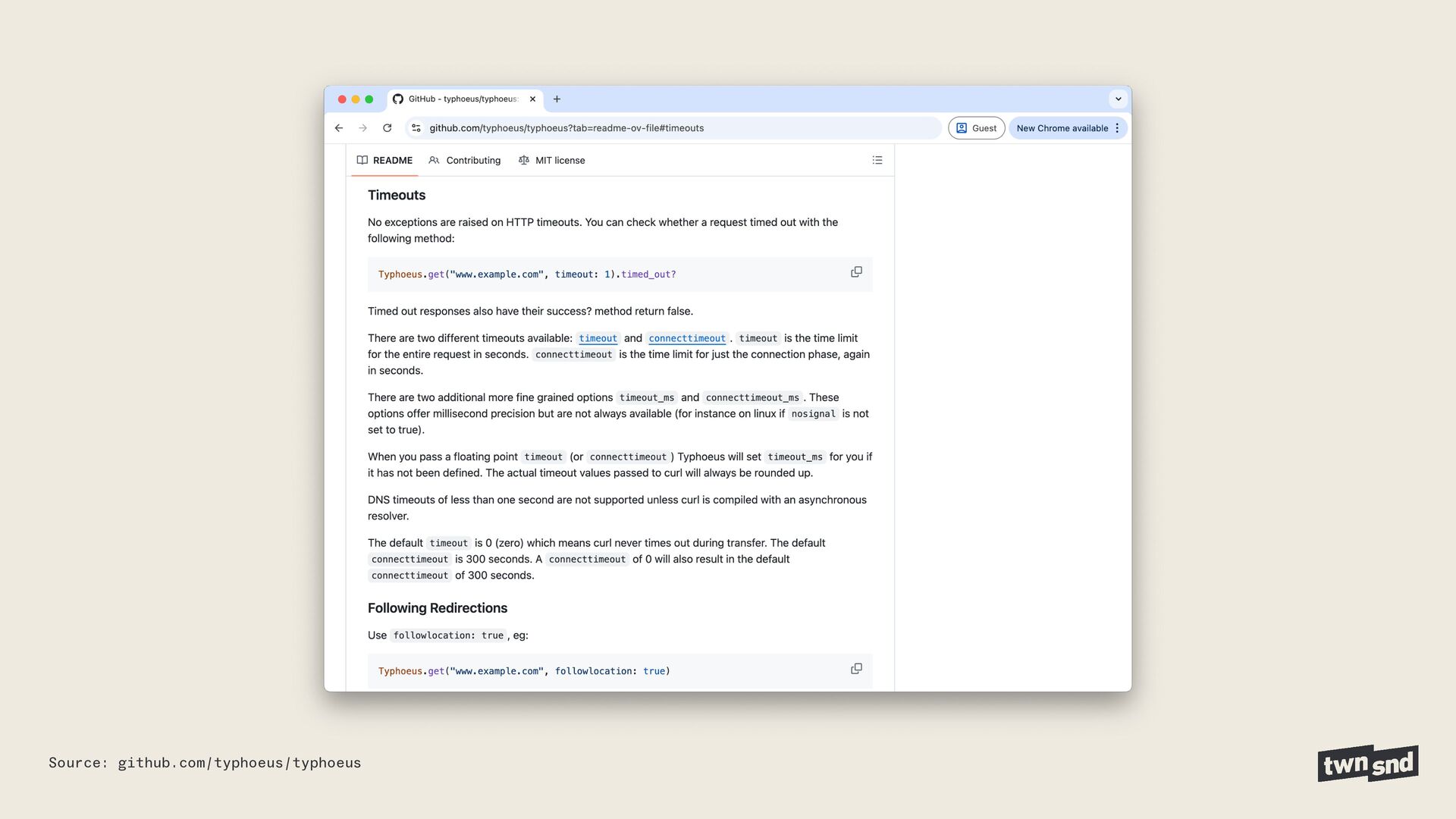Image resolution: width=1456 pixels, height=819 pixels.
Task: Open the README outline menu
Action: 877,160
